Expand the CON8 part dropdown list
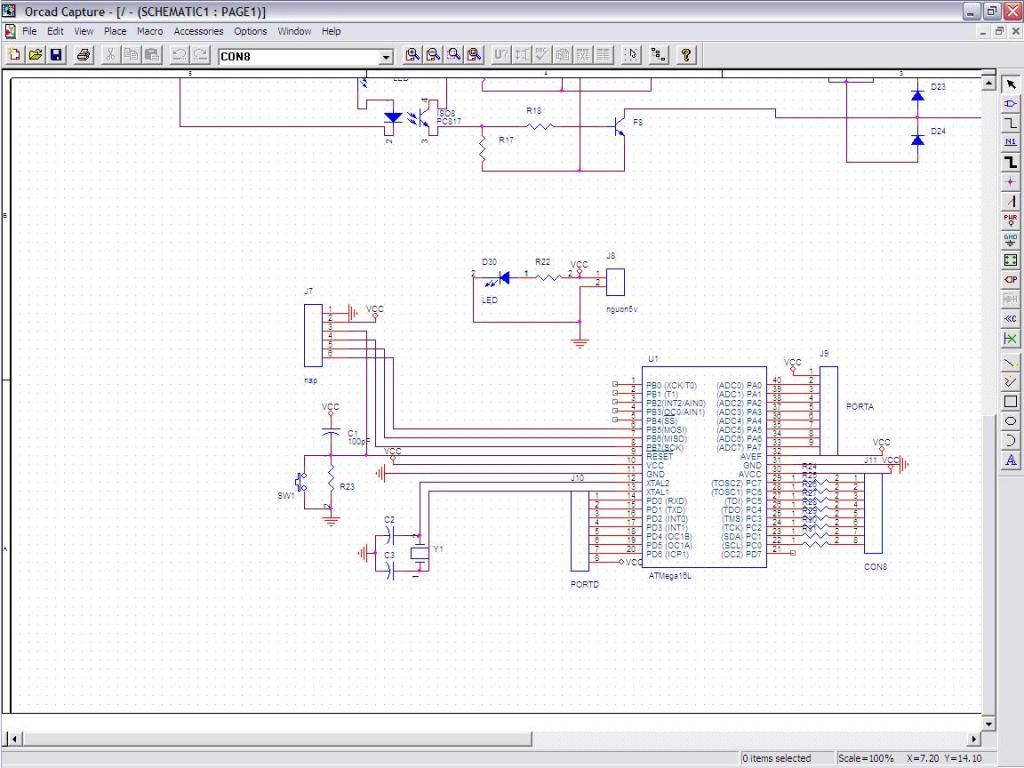This screenshot has height=768, width=1024. [x=386, y=57]
